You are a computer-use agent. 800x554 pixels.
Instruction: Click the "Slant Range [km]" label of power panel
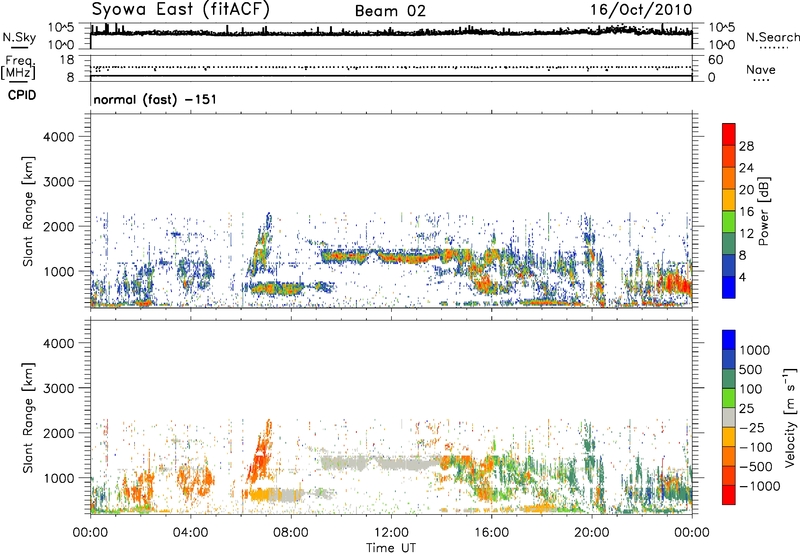[28, 211]
